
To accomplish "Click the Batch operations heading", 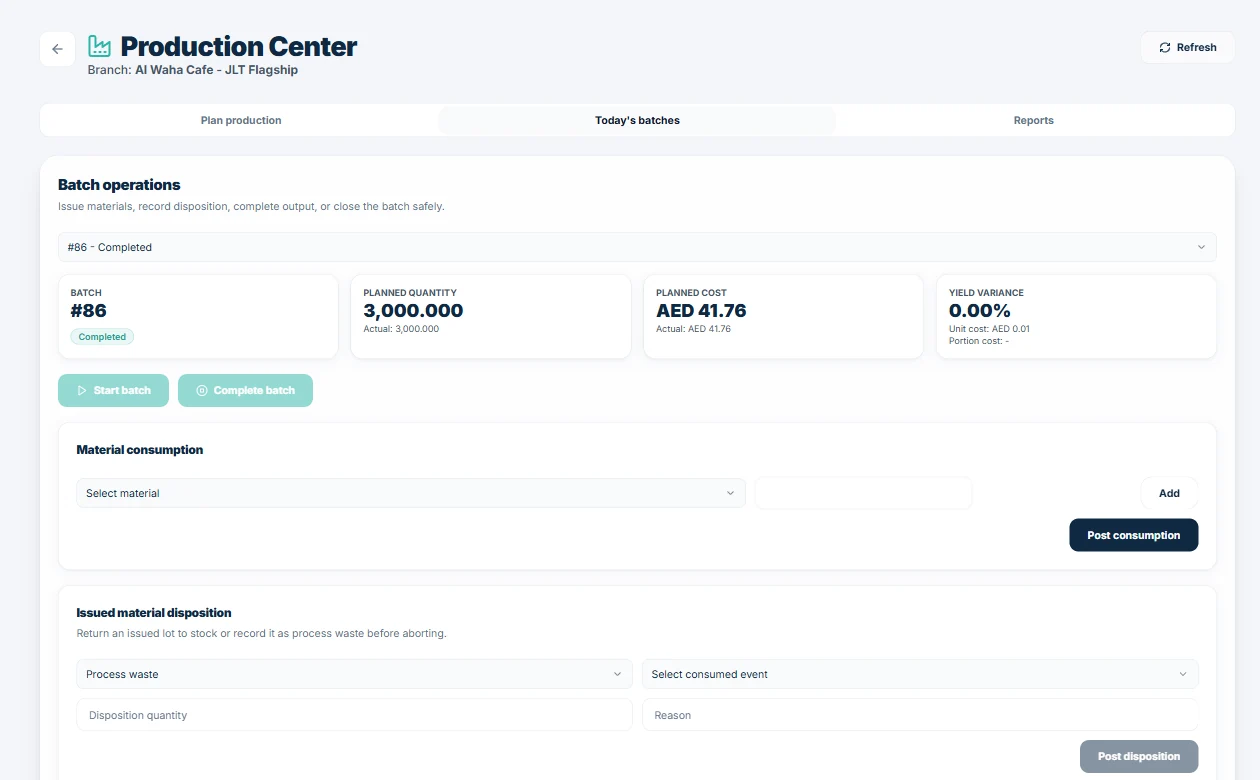I will [119, 185].
